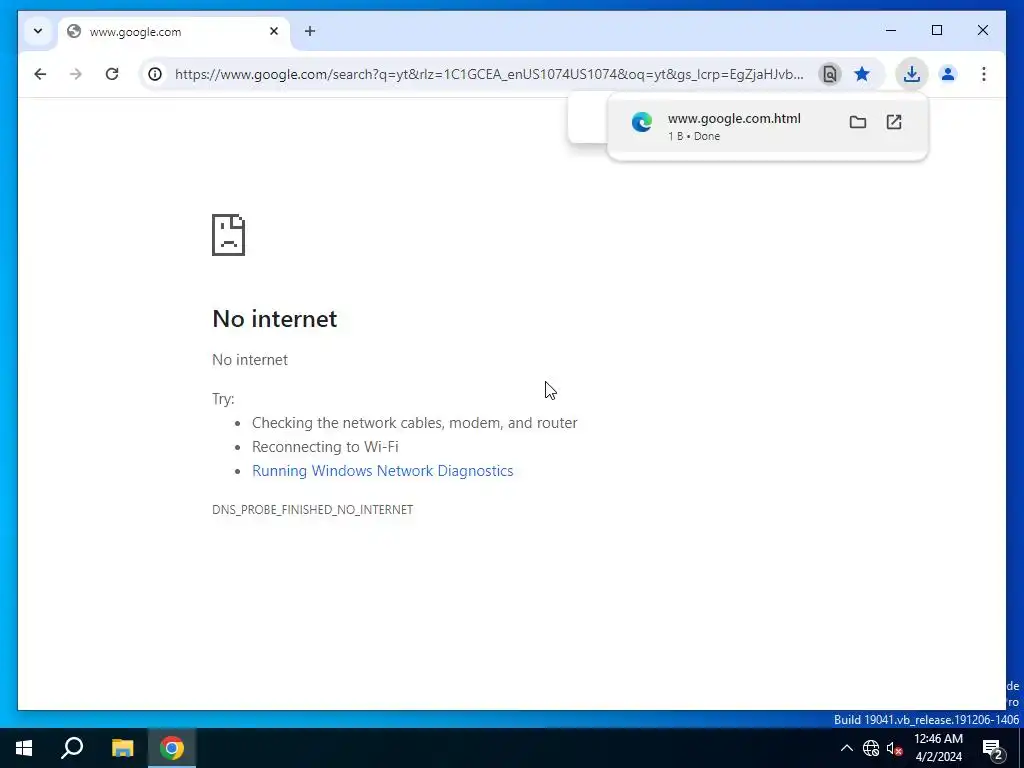Close the Chrome window
The height and width of the screenshot is (768, 1024).
coord(982,30)
